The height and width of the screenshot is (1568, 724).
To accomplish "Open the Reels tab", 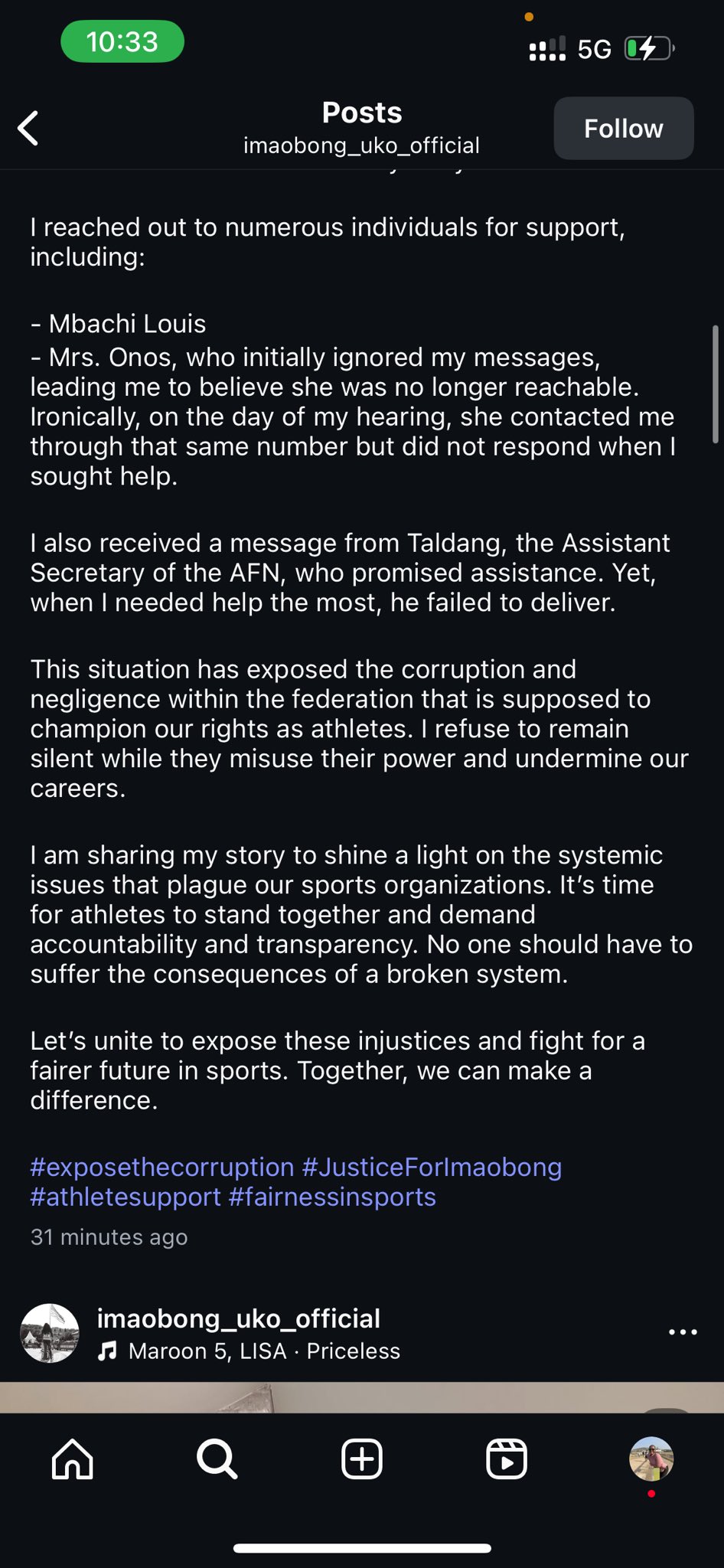I will click(x=507, y=1459).
